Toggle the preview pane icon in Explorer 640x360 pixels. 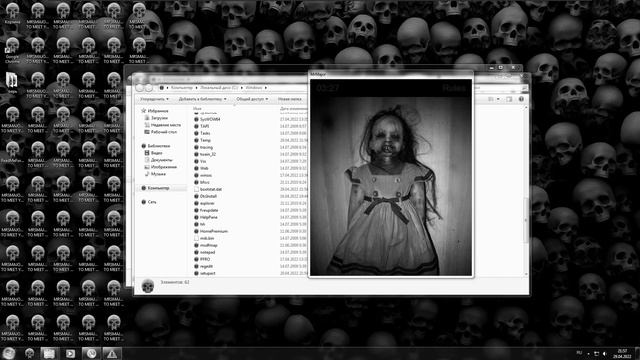point(509,99)
